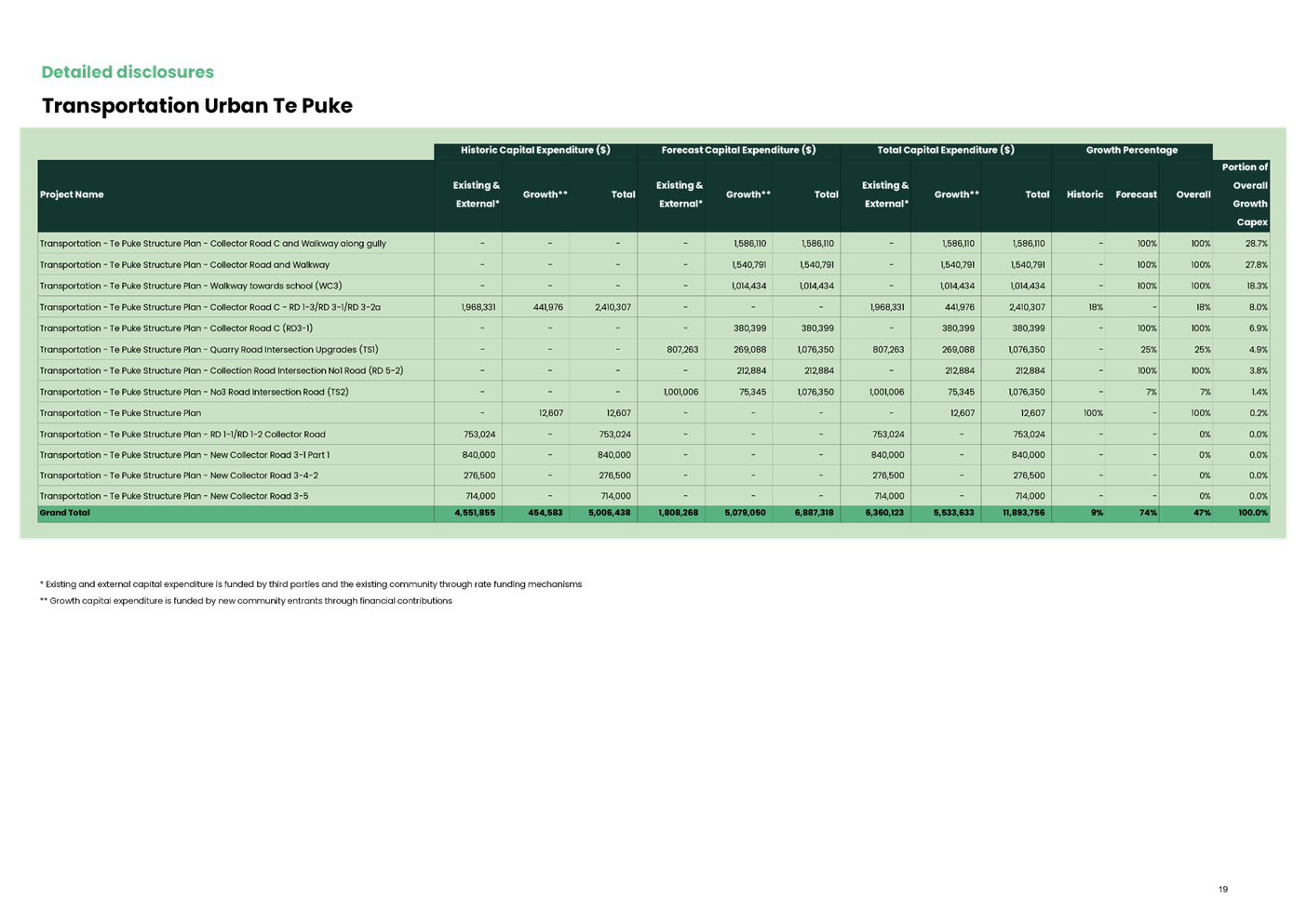This screenshot has height=924, width=1307.
Task: Click the 'Existing & External*' subheader under Forecast
Action: pyautogui.click(x=679, y=194)
